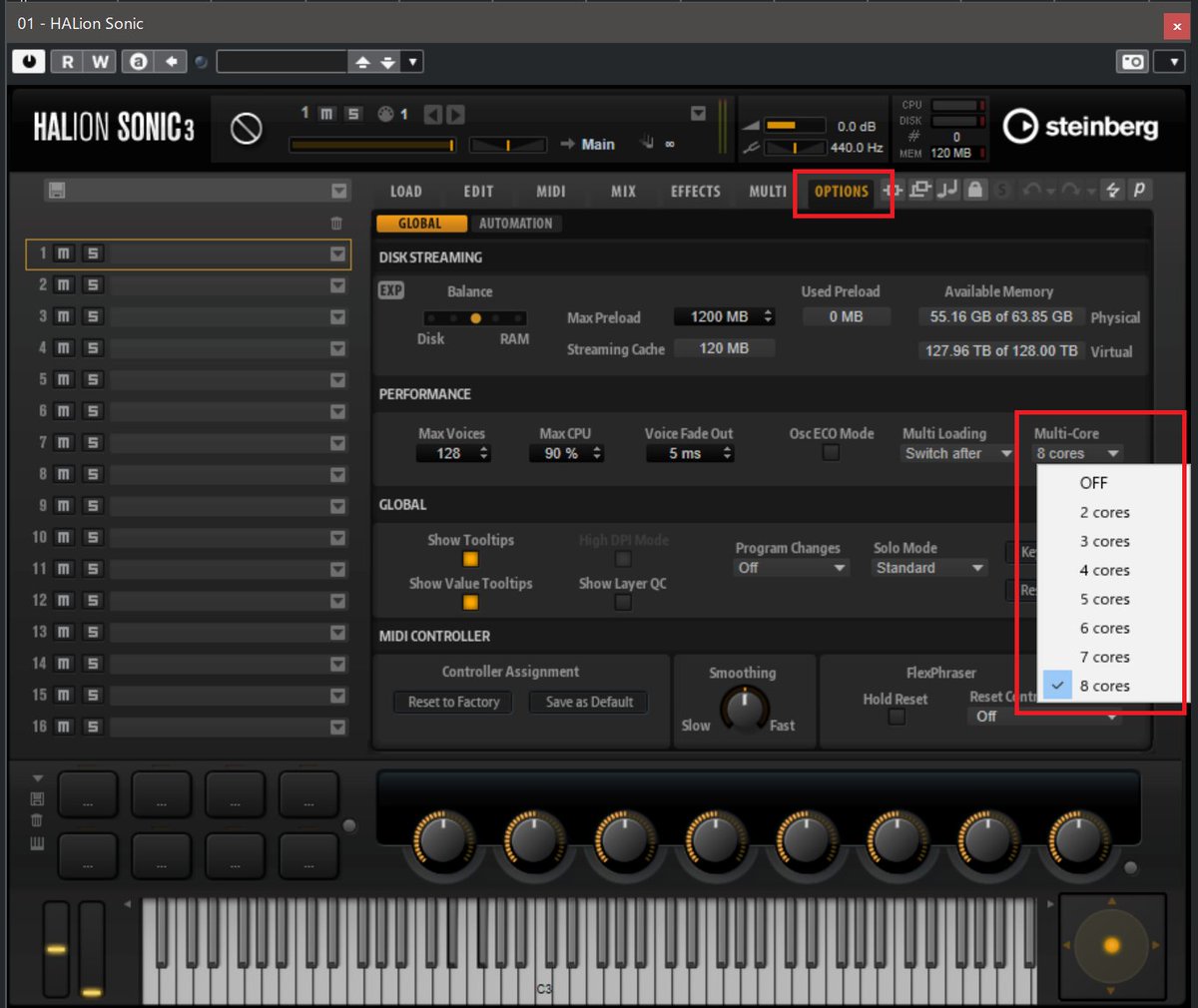Toggle FlexPhraser Hold Reset checkbox

tap(897, 717)
